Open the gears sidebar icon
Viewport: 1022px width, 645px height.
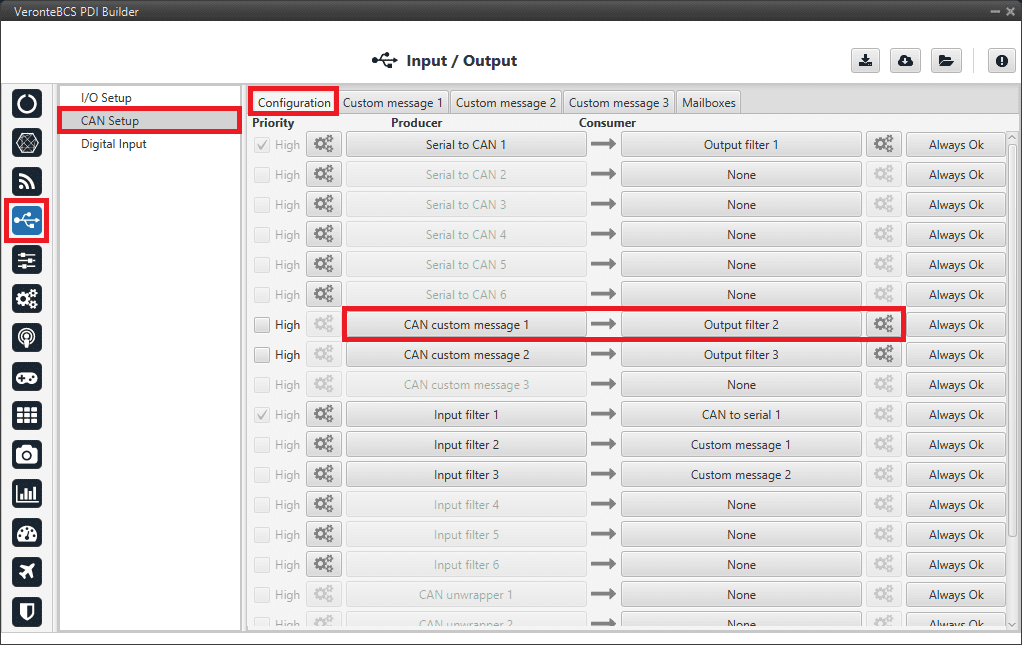click(27, 299)
